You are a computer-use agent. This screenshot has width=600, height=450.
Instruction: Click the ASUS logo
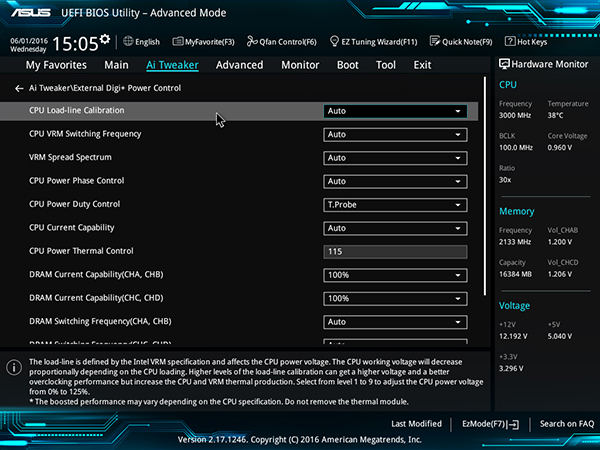pos(31,13)
